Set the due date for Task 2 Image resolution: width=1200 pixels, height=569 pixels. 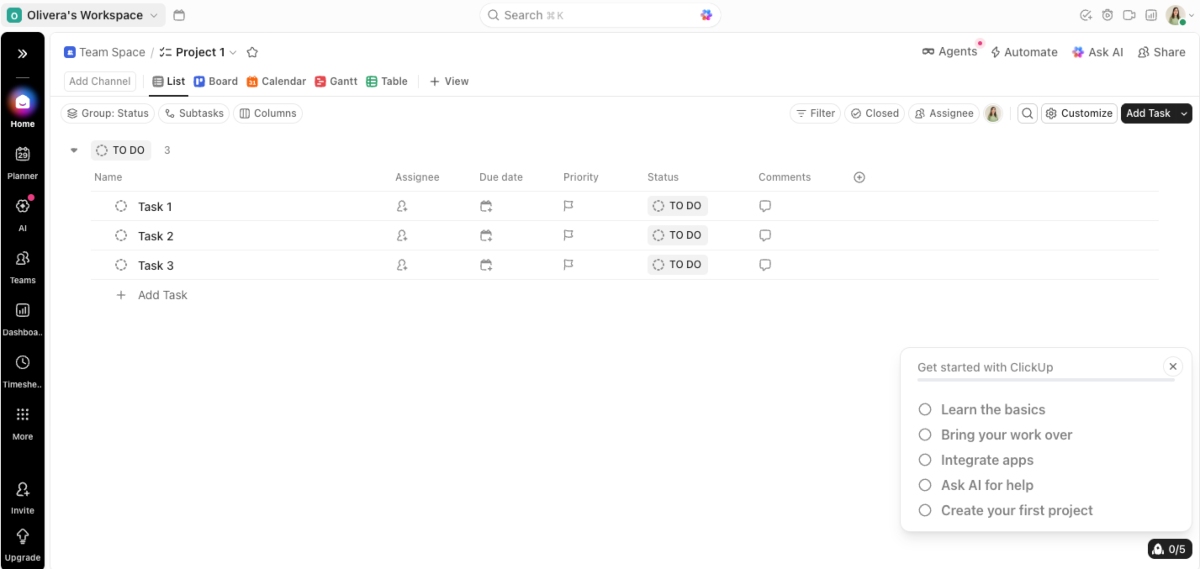point(486,236)
